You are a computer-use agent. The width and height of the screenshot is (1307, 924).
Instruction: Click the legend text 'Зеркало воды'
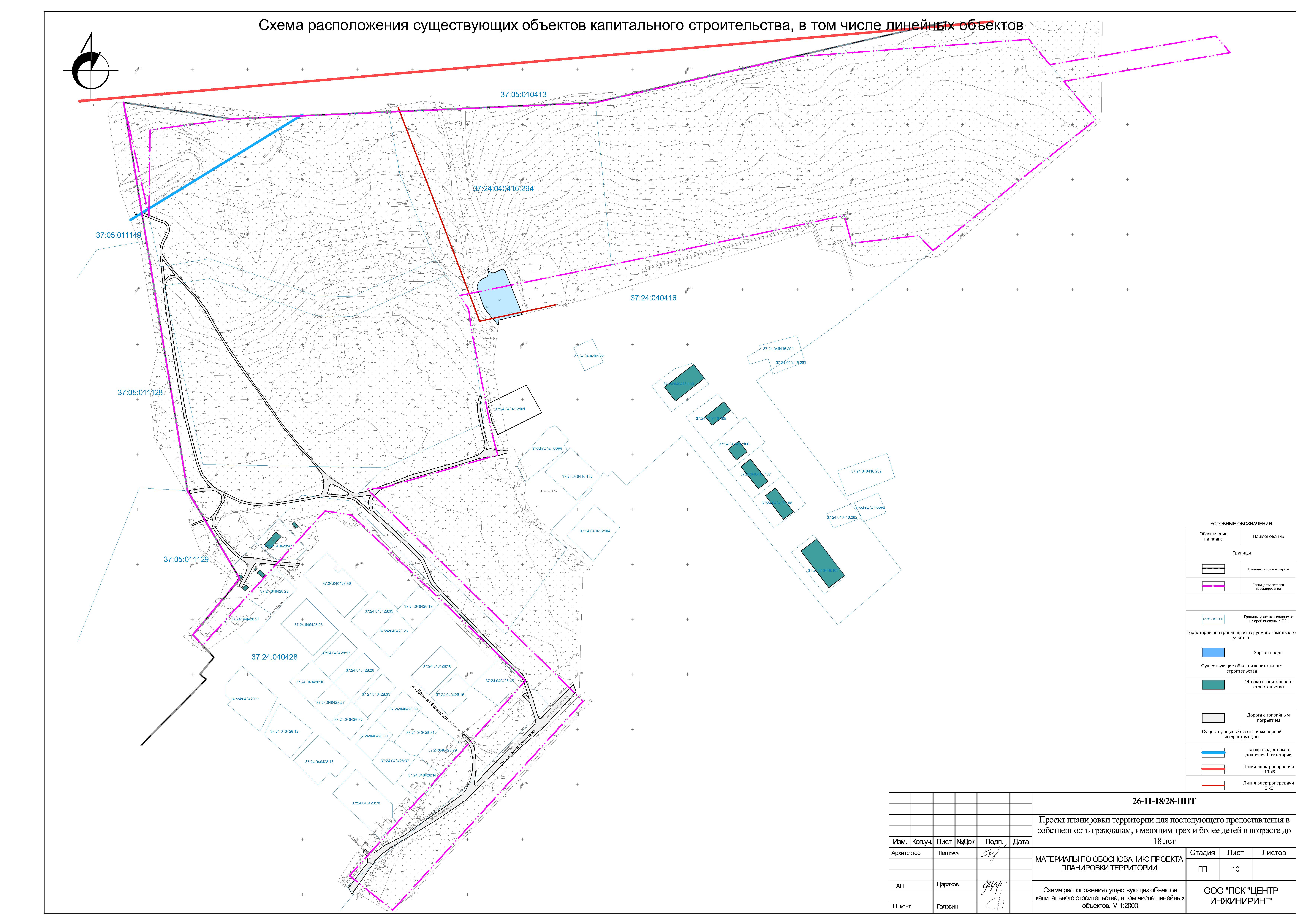click(1268, 653)
